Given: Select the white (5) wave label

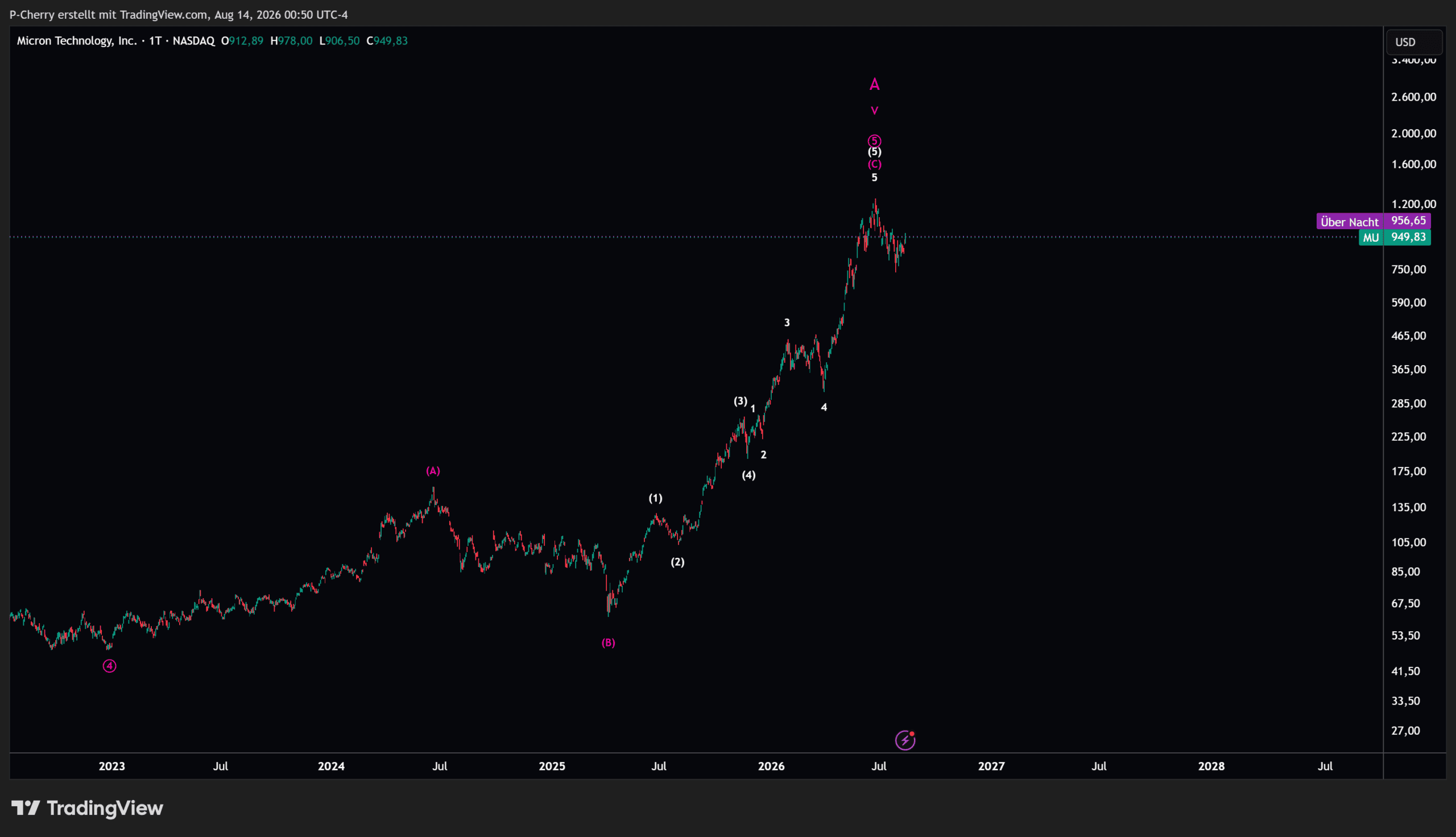Looking at the screenshot, I should point(874,152).
